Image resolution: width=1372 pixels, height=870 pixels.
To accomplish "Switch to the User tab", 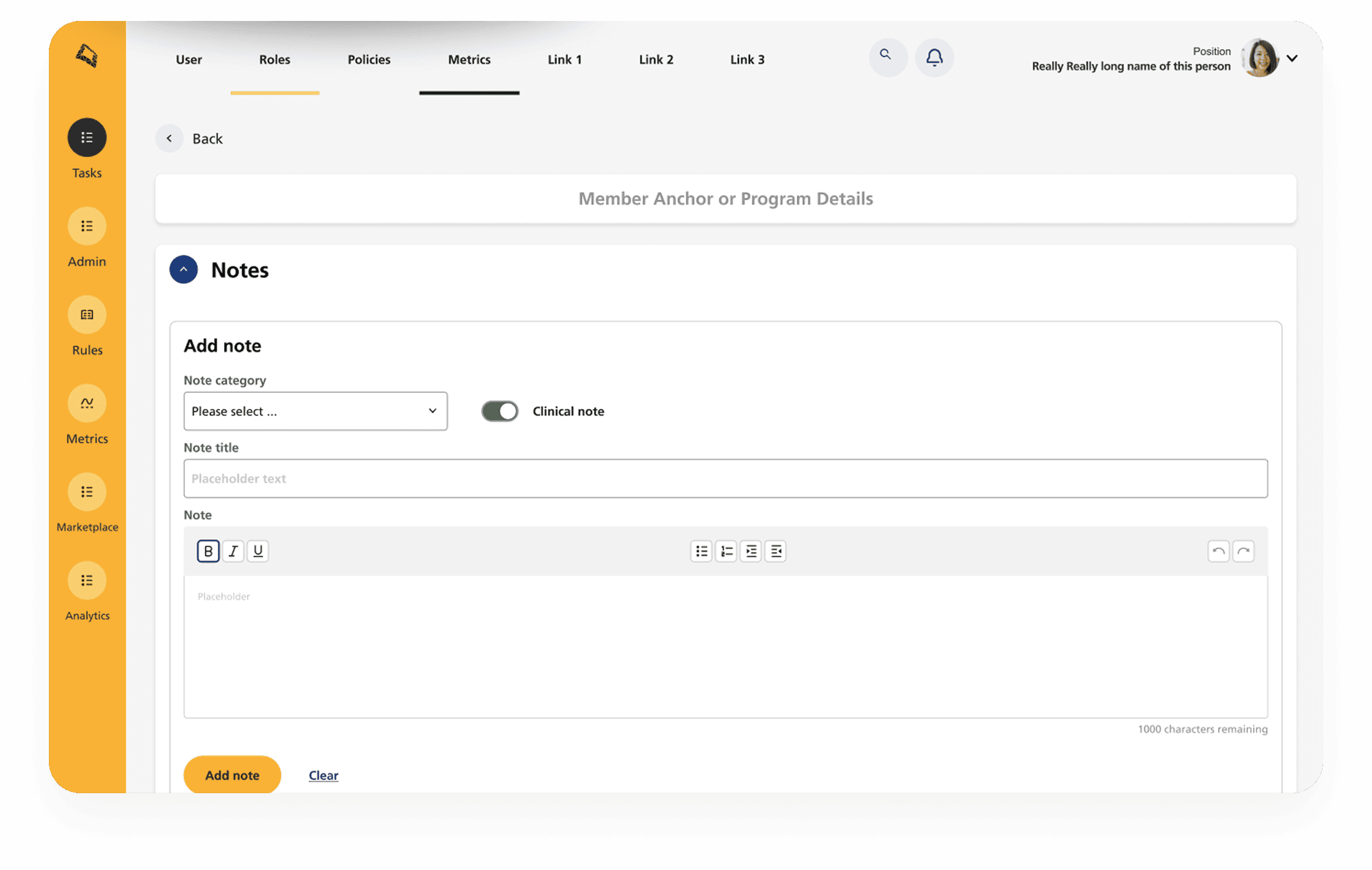I will [x=189, y=59].
